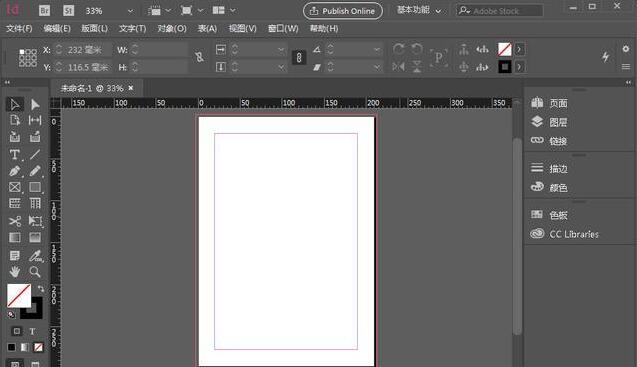637x367 pixels.
Task: Select the Selection tool arrow
Action: click(15, 104)
